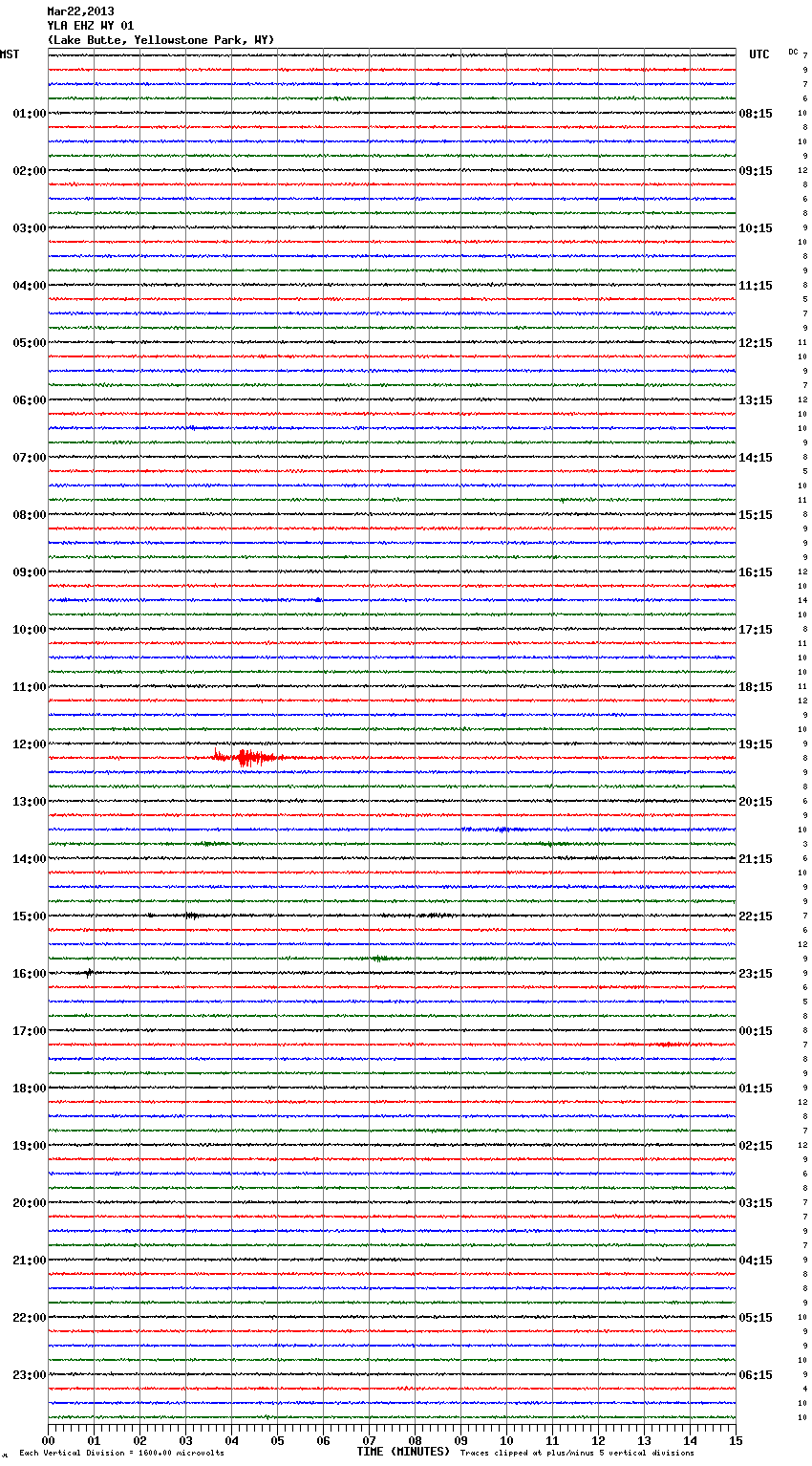Click the small black spike on the 16:00 trace
This screenshot has height=1466, width=812.
89,973
